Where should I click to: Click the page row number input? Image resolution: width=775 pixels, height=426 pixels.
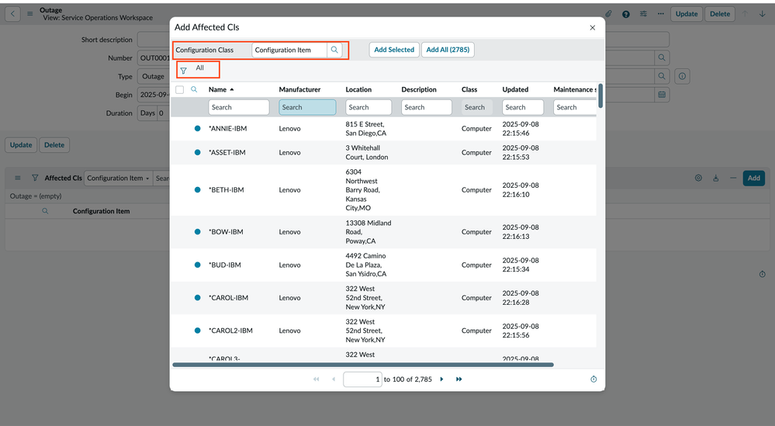(x=362, y=379)
